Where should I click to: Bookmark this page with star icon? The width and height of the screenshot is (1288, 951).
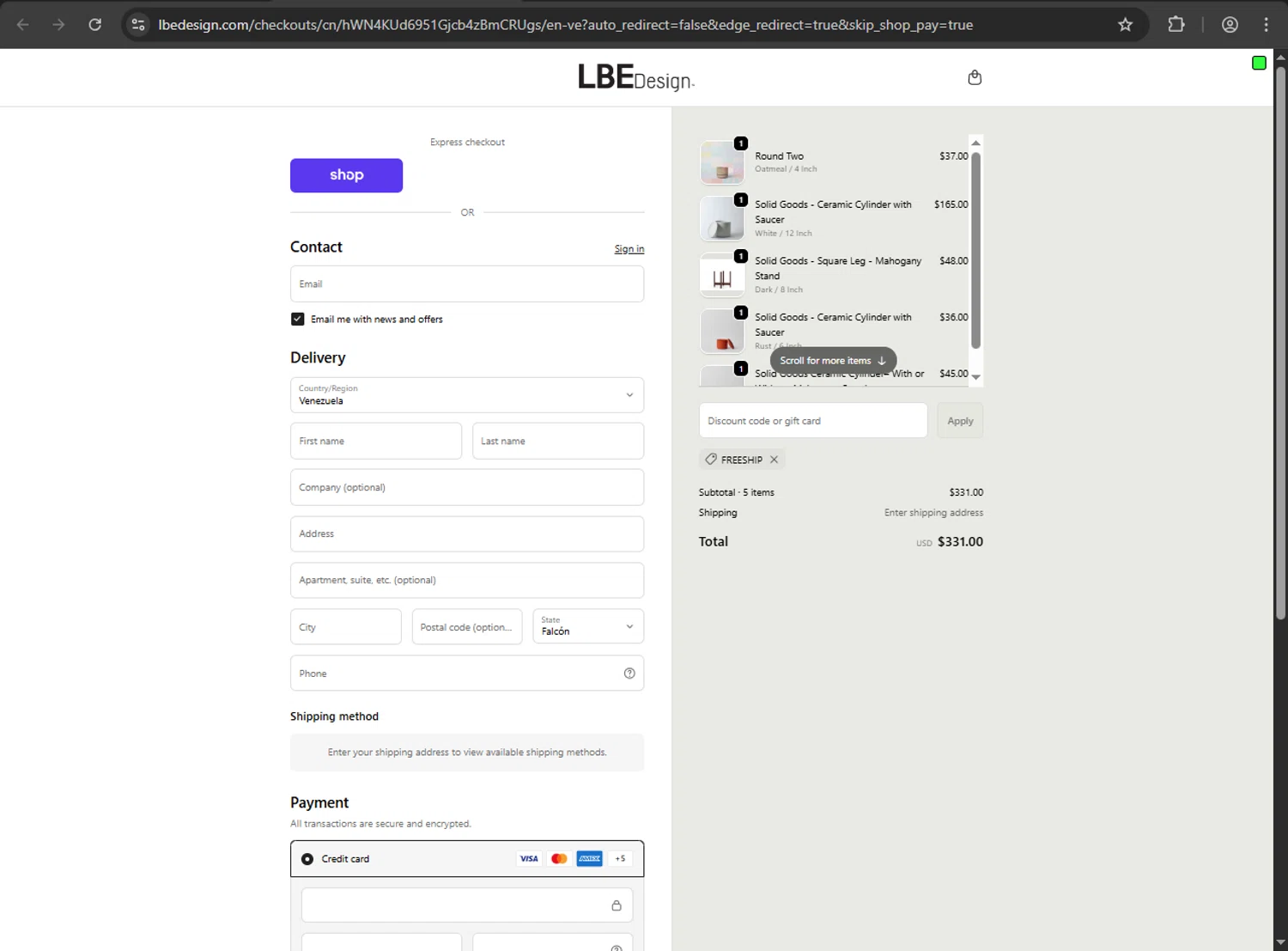point(1125,25)
